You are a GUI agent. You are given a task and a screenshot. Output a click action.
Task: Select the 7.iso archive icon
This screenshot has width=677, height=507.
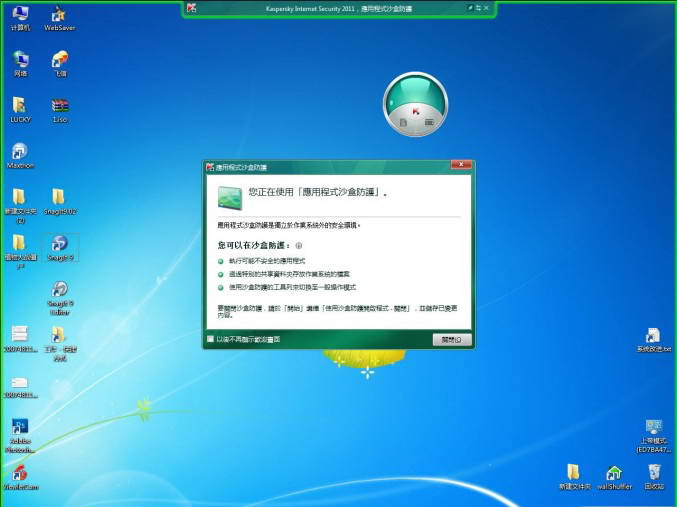click(60, 110)
